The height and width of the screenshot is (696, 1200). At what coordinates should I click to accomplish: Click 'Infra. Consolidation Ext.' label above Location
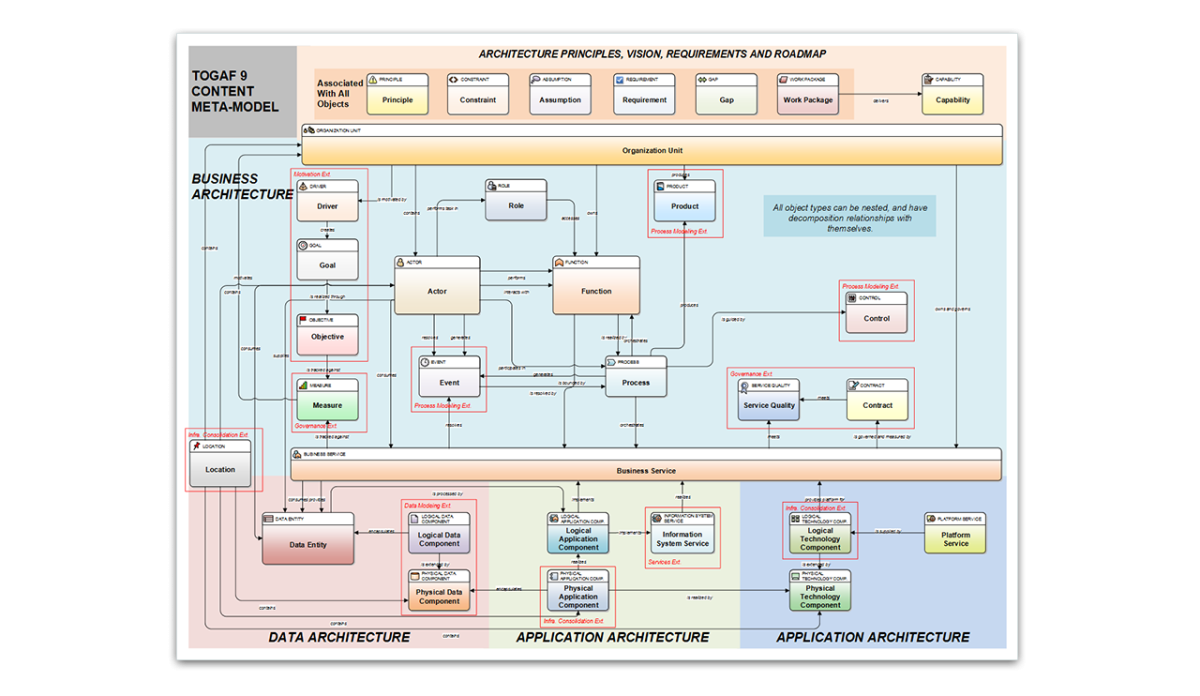[216, 434]
